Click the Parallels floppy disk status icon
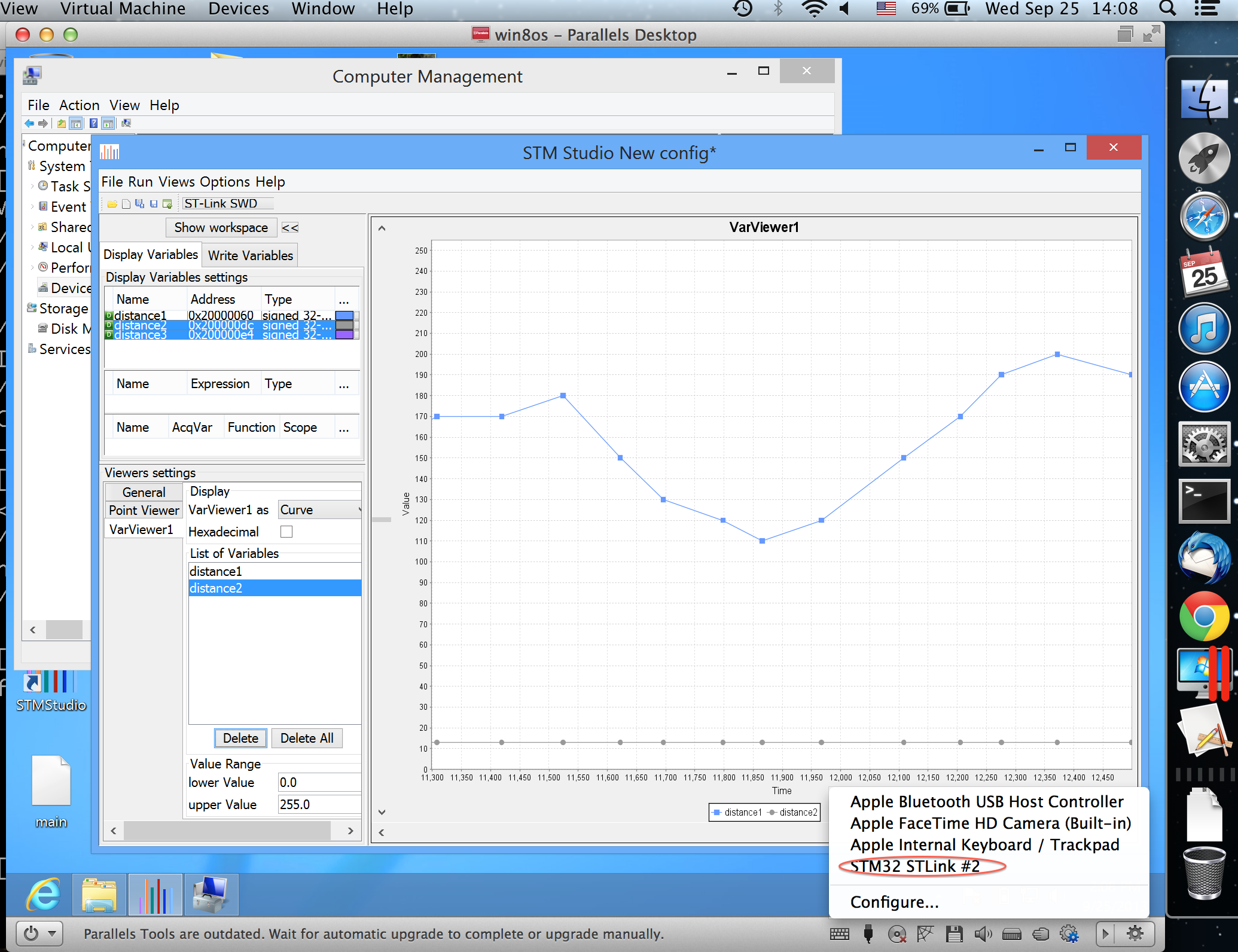1238x952 pixels. click(x=954, y=934)
